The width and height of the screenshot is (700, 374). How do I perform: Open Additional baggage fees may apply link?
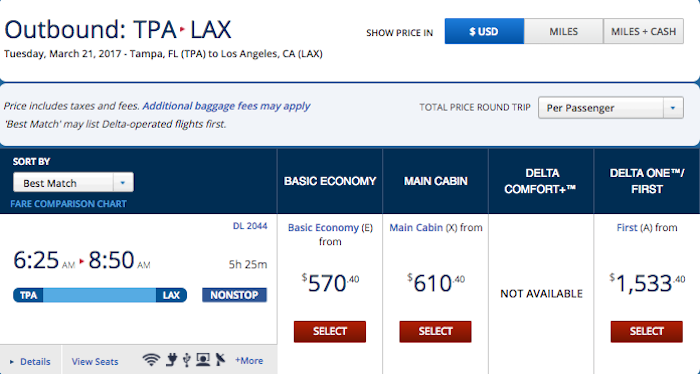click(226, 106)
